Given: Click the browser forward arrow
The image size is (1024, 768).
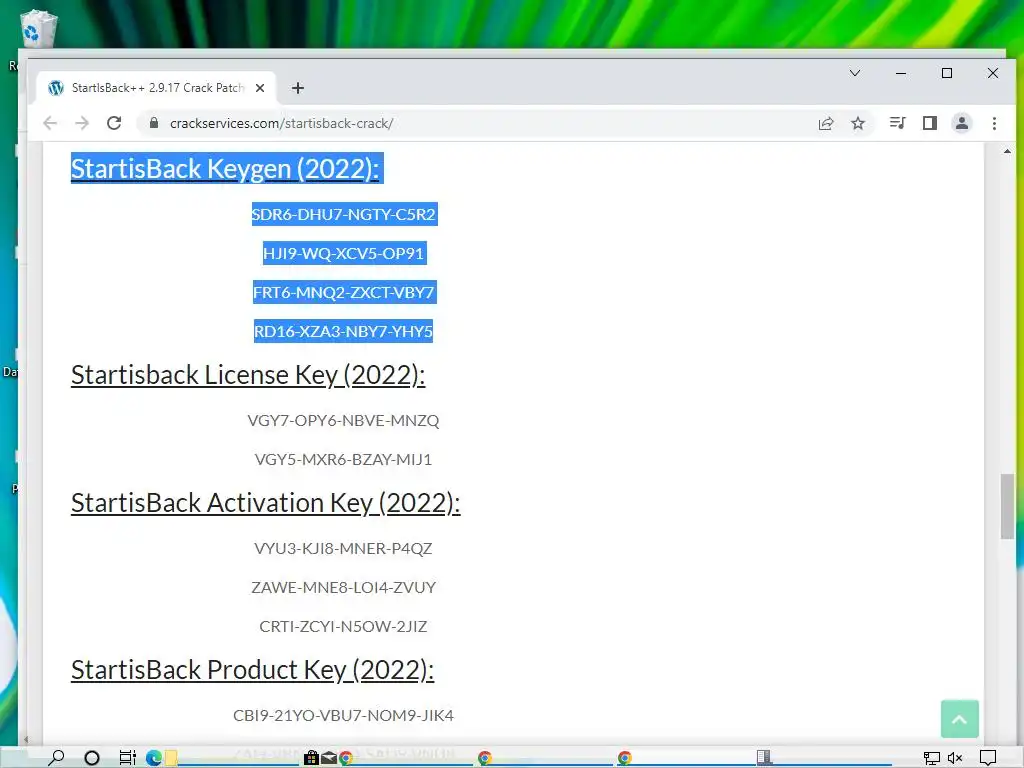Looking at the screenshot, I should [x=82, y=123].
